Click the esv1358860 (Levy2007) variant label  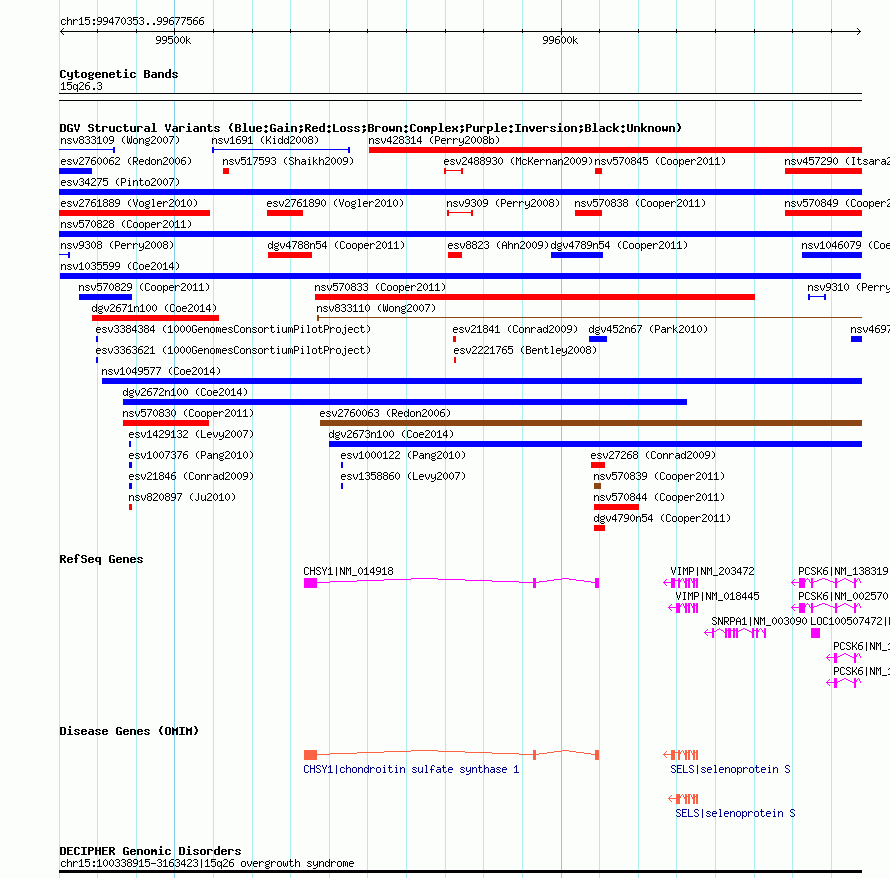[x=403, y=476]
